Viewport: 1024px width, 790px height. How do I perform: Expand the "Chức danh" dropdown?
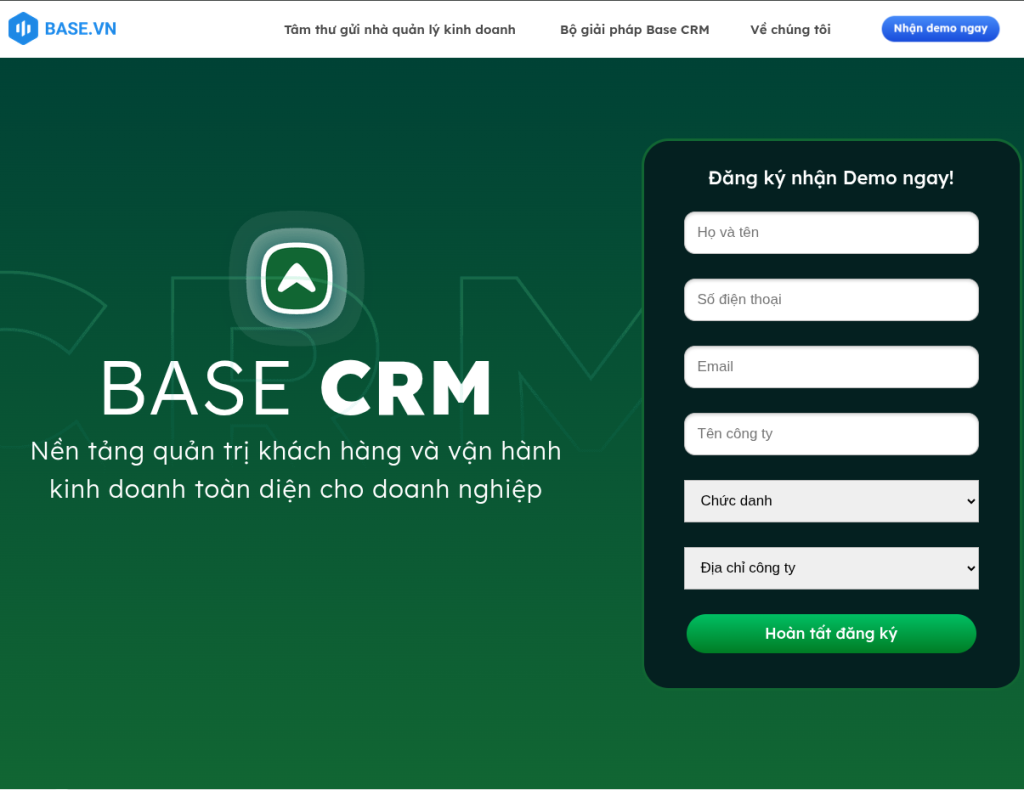831,501
